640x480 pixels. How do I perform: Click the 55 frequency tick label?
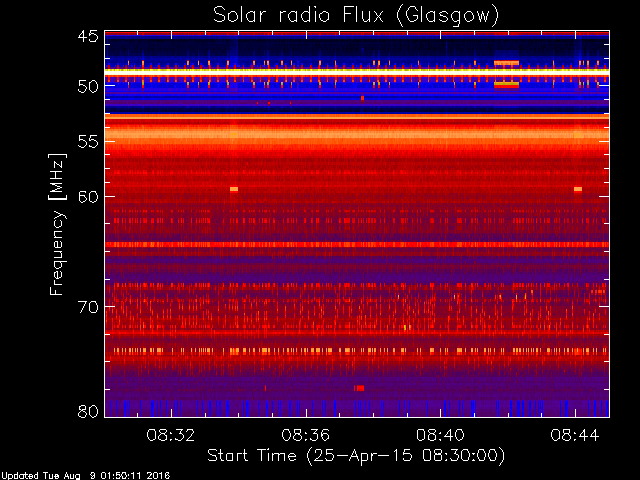88,142
